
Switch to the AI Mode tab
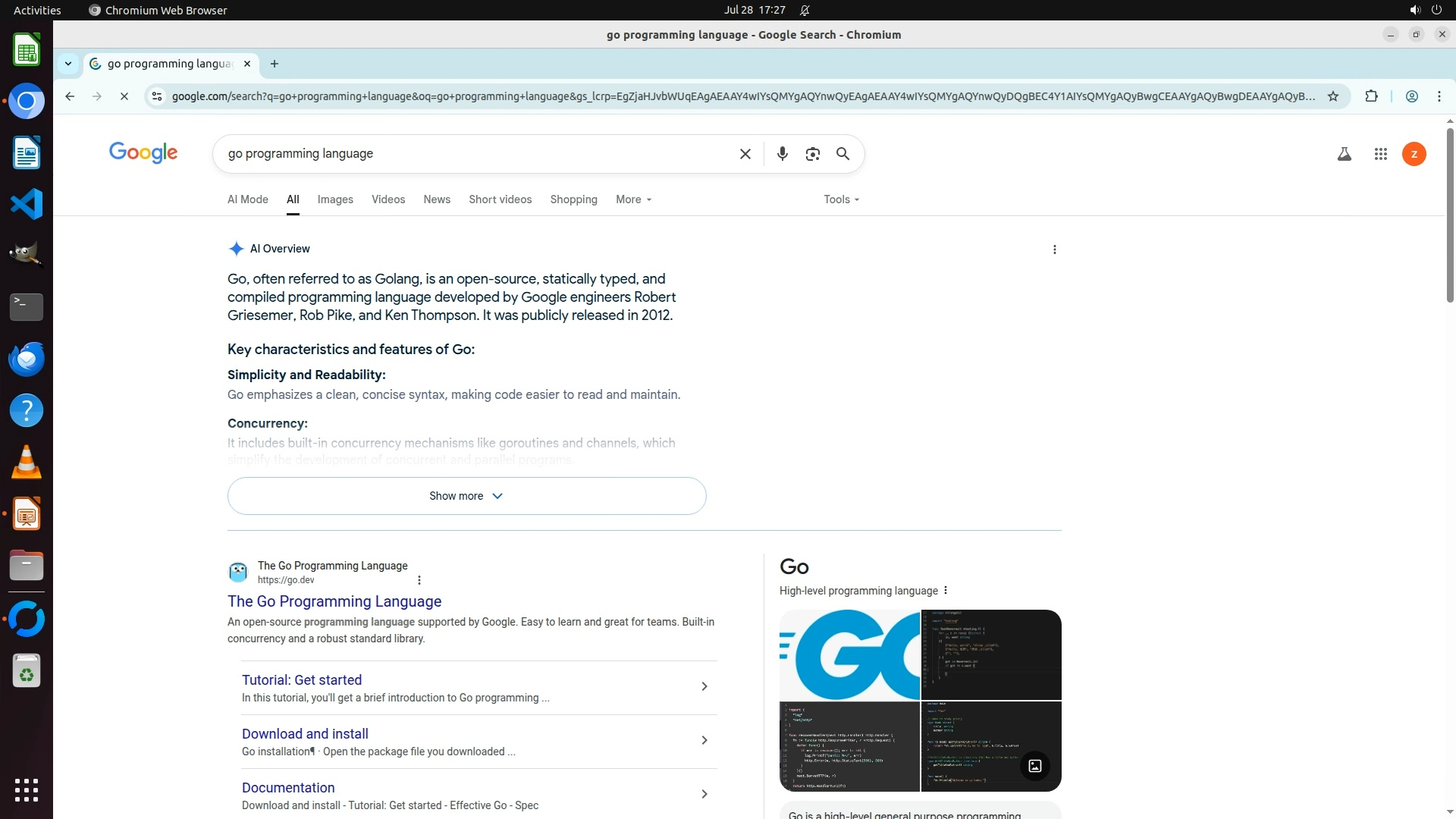[248, 199]
